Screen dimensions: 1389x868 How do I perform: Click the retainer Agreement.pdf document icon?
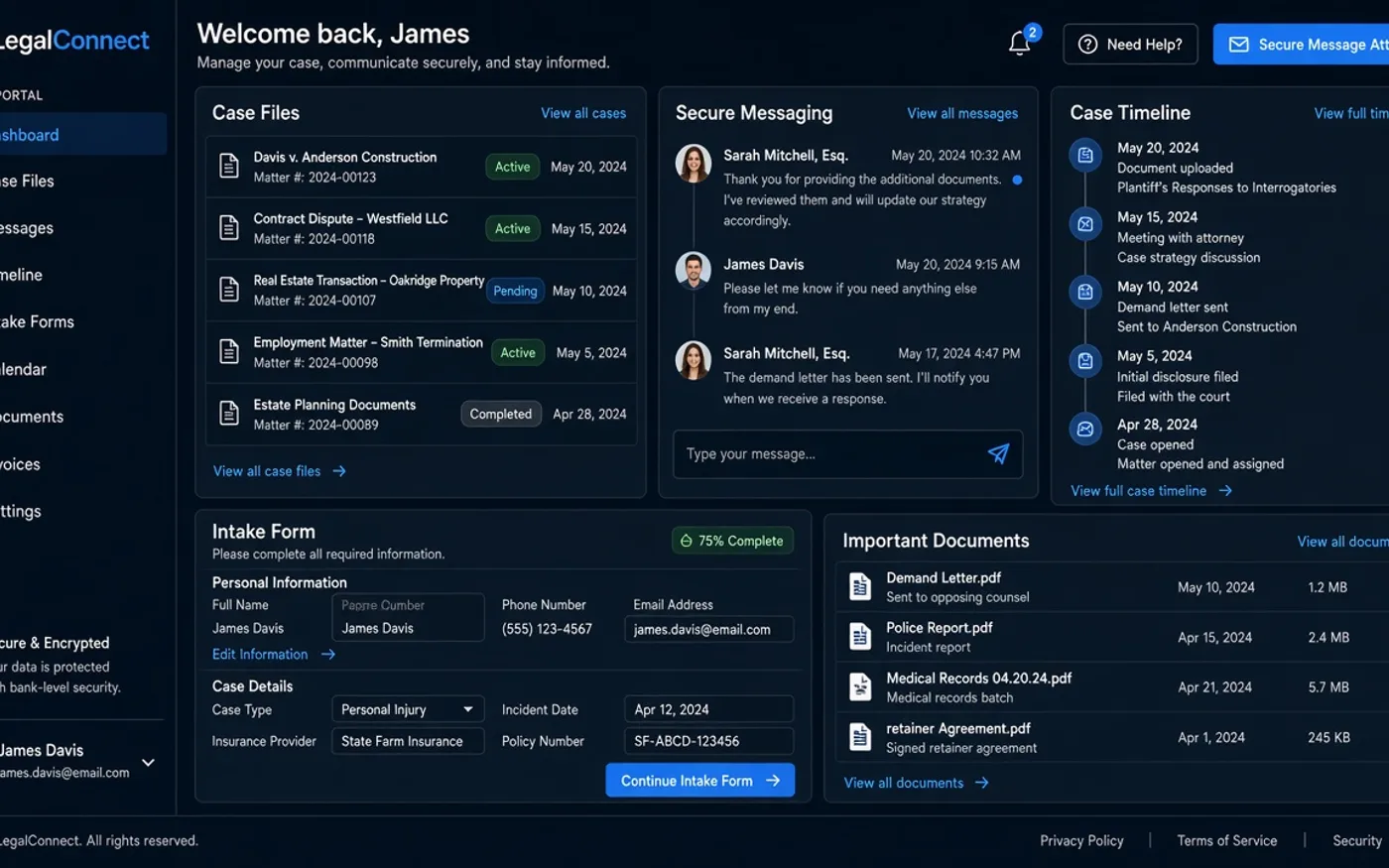coord(860,737)
